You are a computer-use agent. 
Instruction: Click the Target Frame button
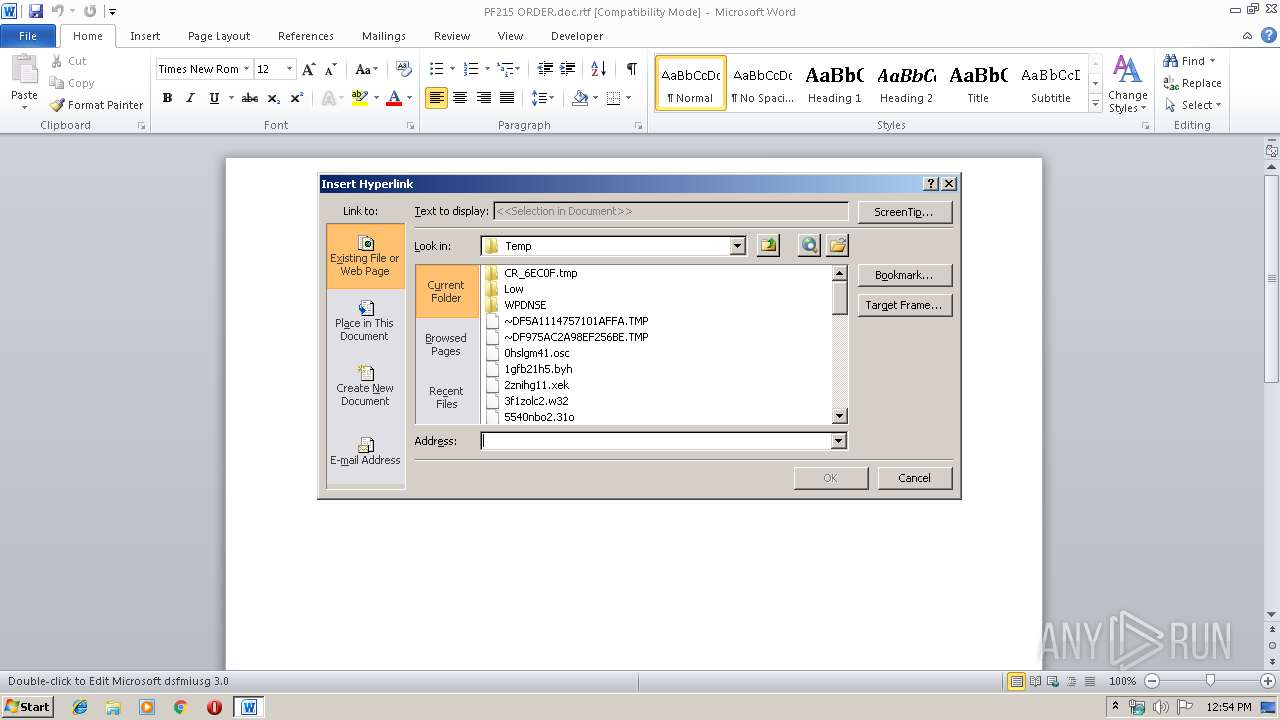click(904, 305)
